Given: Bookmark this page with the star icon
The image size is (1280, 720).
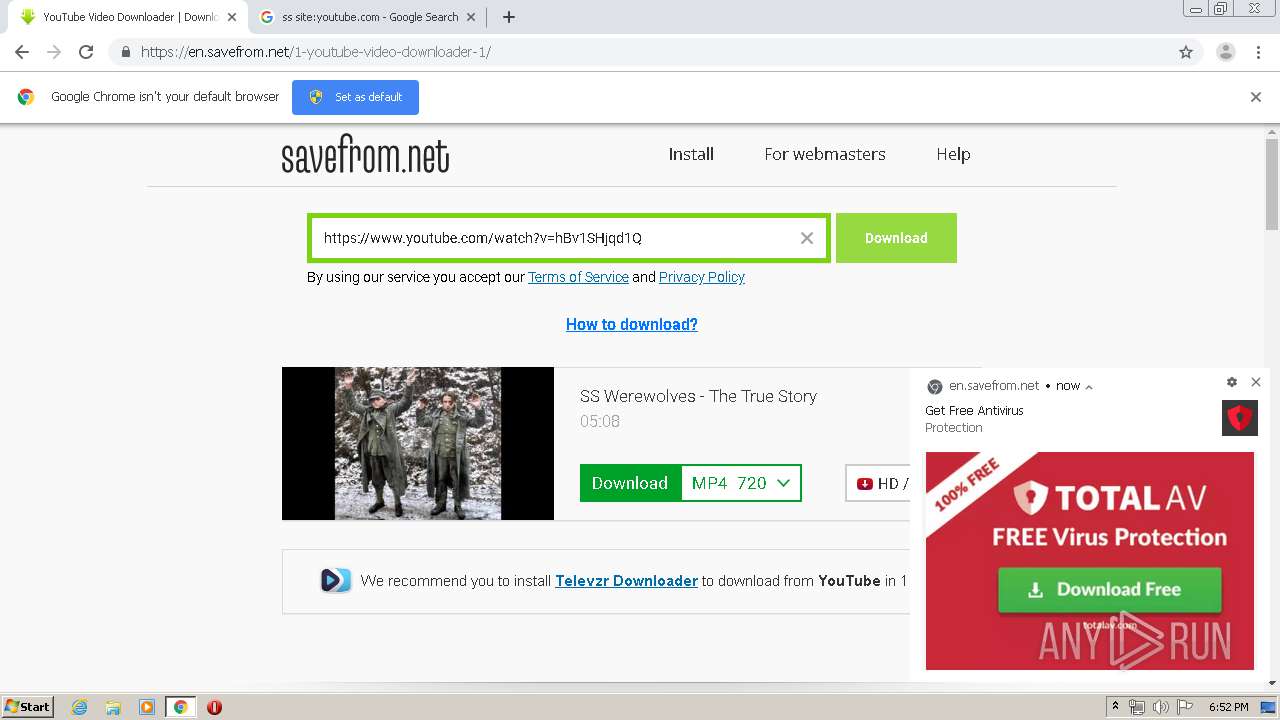Looking at the screenshot, I should pos(1186,52).
